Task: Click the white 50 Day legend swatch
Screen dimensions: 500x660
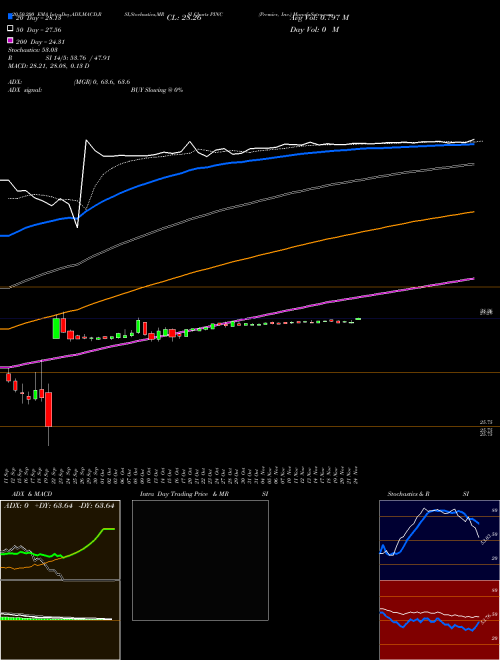Action: click(x=10, y=29)
